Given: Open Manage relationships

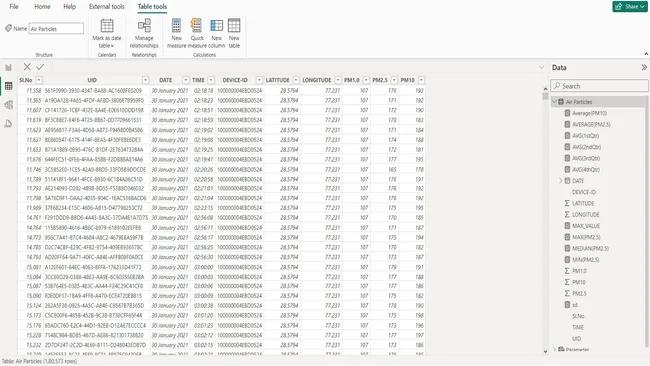Looking at the screenshot, I should point(144,33).
